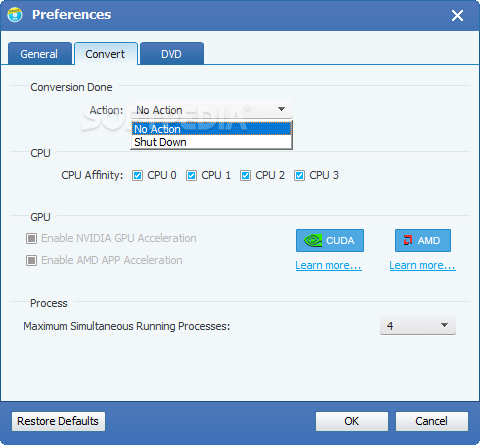Viewport: 480px width, 445px height.
Task: Click the Cancel button
Action: 432,421
